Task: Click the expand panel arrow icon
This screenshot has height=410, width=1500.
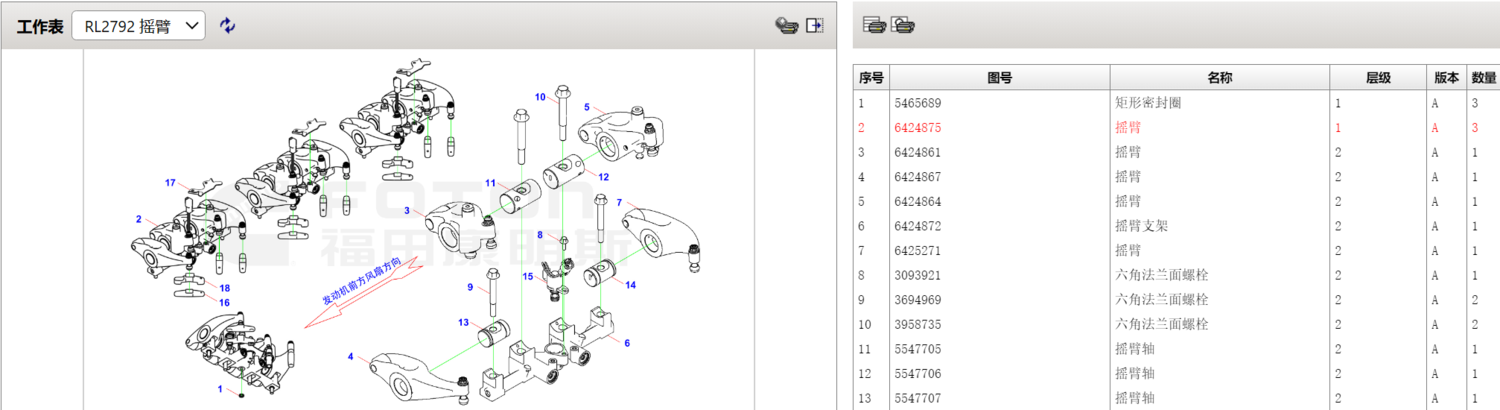Action: pos(816,26)
